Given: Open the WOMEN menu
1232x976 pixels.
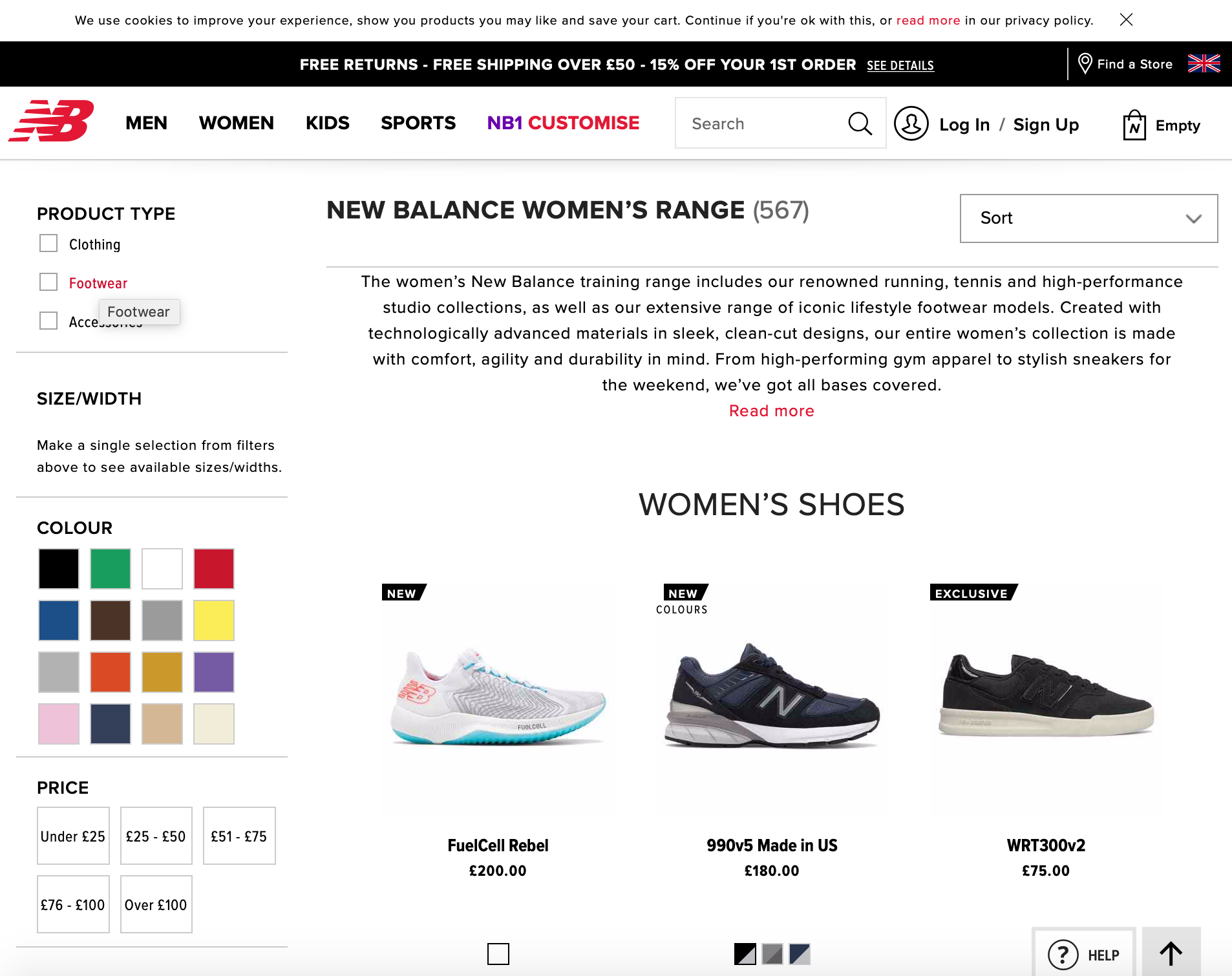Looking at the screenshot, I should click(237, 123).
